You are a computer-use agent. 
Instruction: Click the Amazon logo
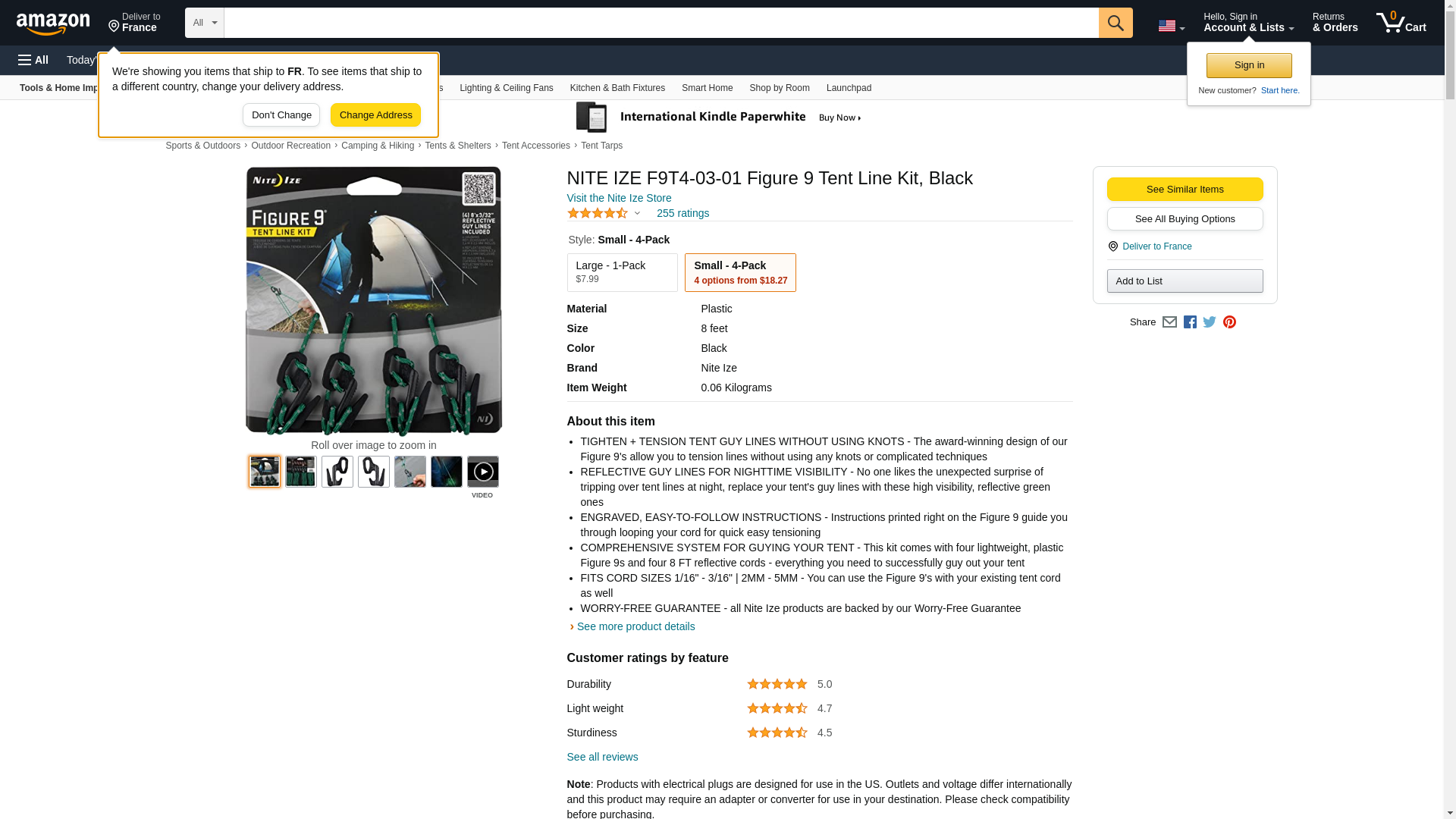pyautogui.click(x=53, y=24)
